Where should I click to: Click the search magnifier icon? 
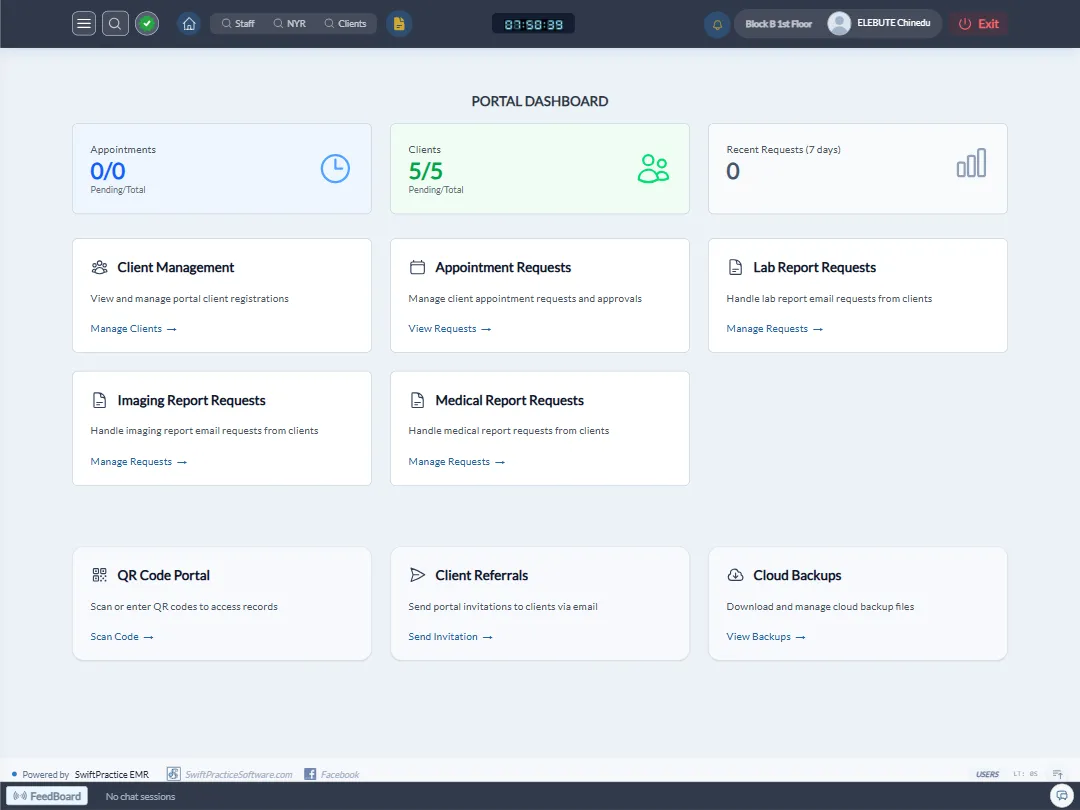click(x=115, y=23)
